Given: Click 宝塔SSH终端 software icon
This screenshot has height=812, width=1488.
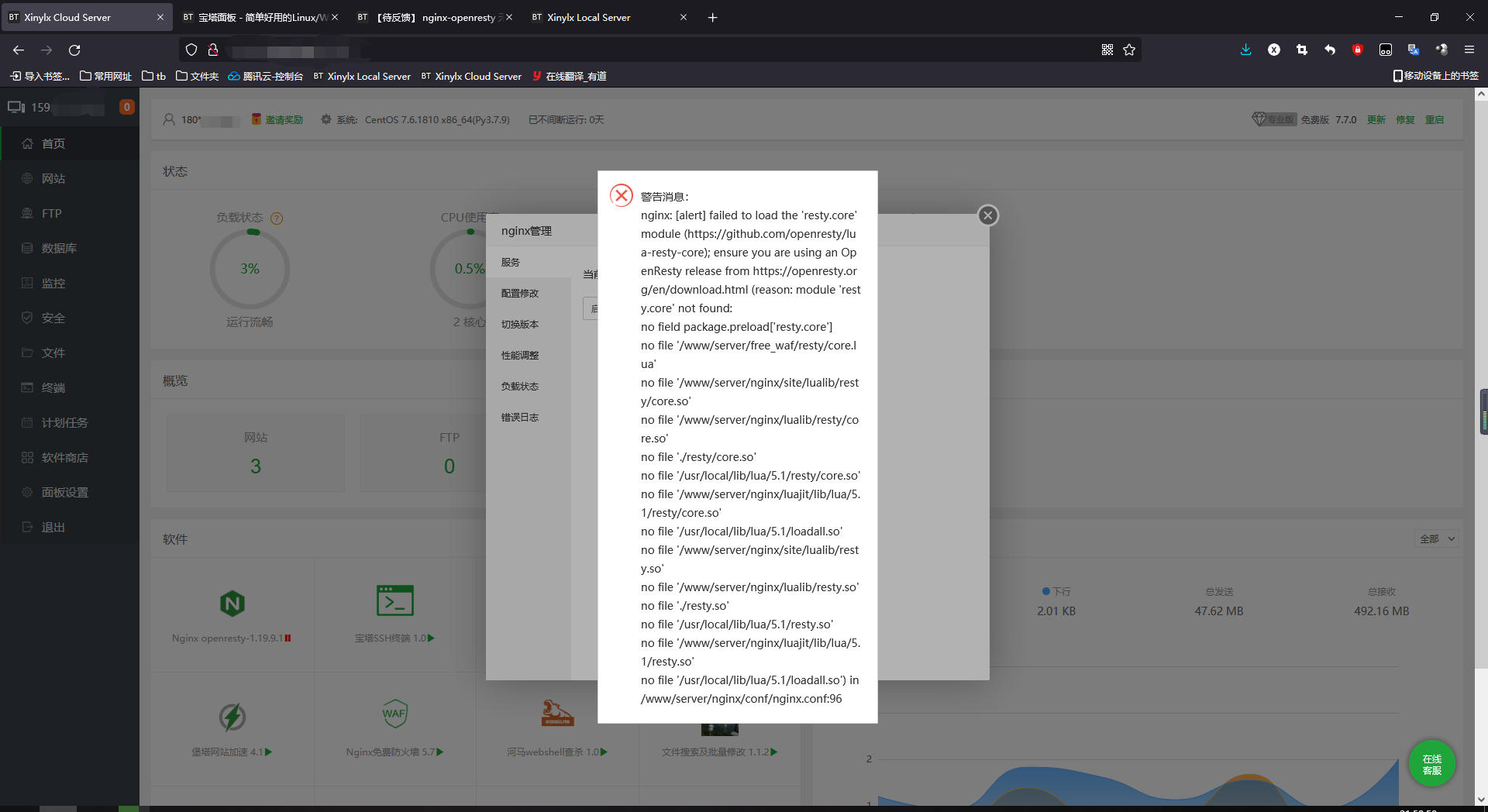Looking at the screenshot, I should click(x=395, y=600).
